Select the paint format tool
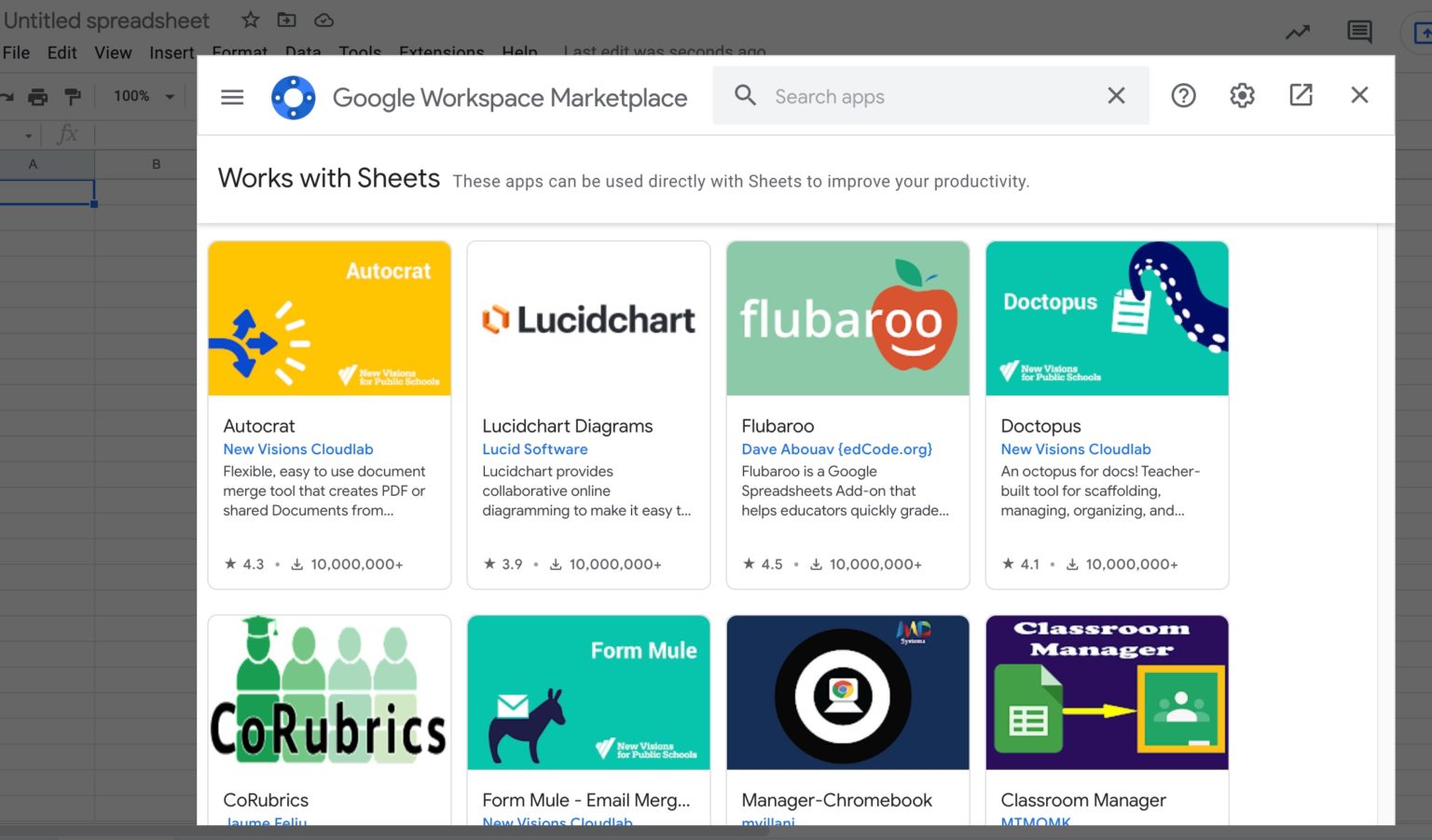The height and width of the screenshot is (840, 1432). click(x=73, y=96)
